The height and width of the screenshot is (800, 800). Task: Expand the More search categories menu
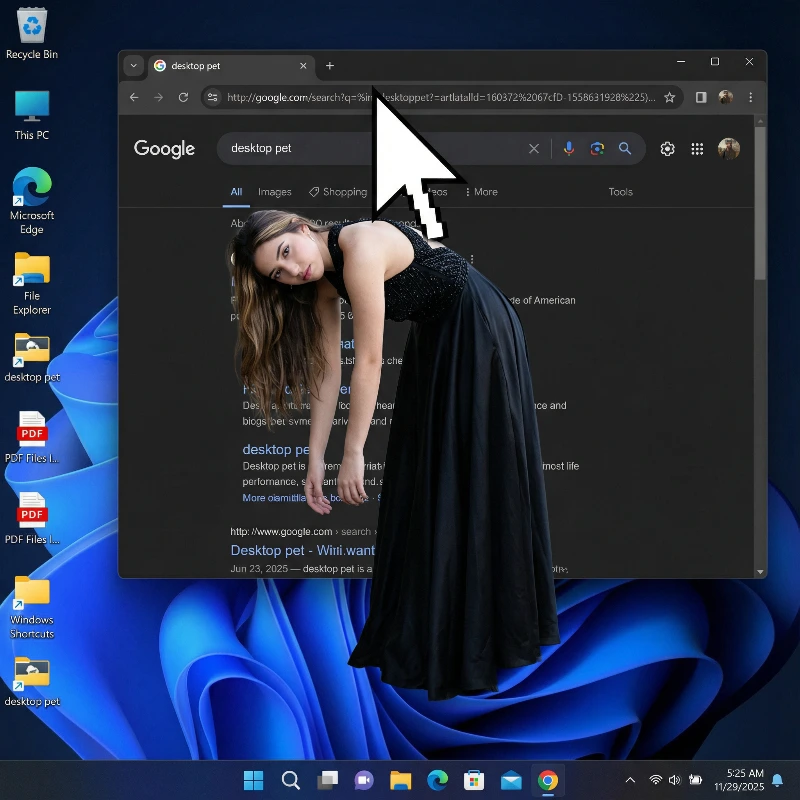point(484,191)
